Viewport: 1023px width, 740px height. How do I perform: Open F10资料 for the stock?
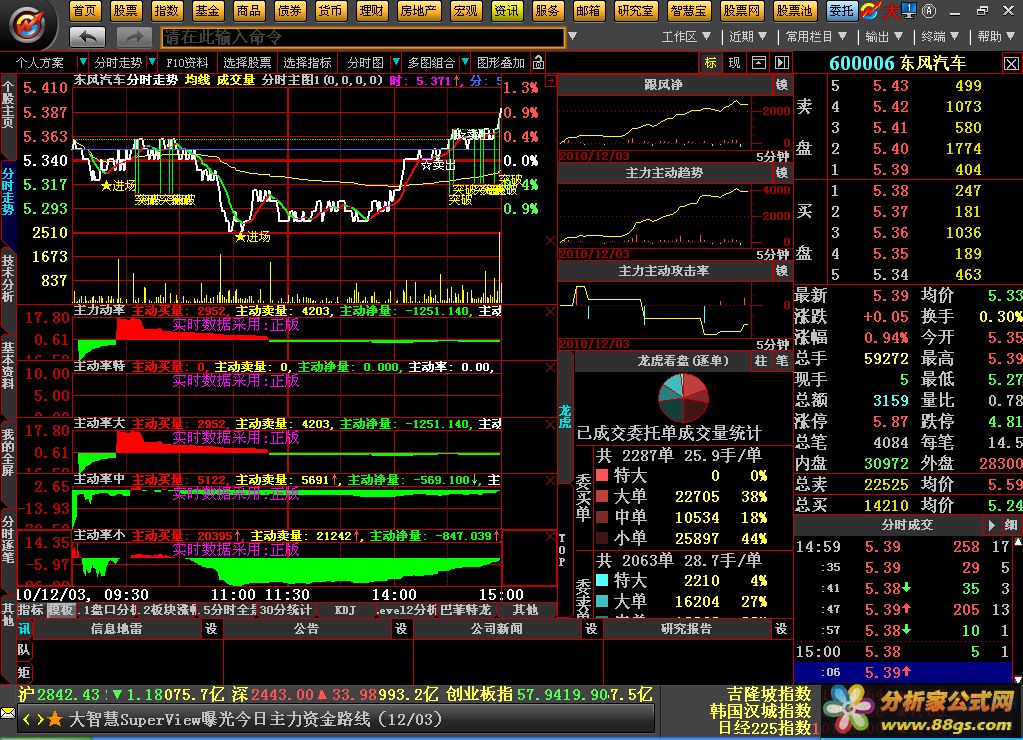pyautogui.click(x=187, y=63)
